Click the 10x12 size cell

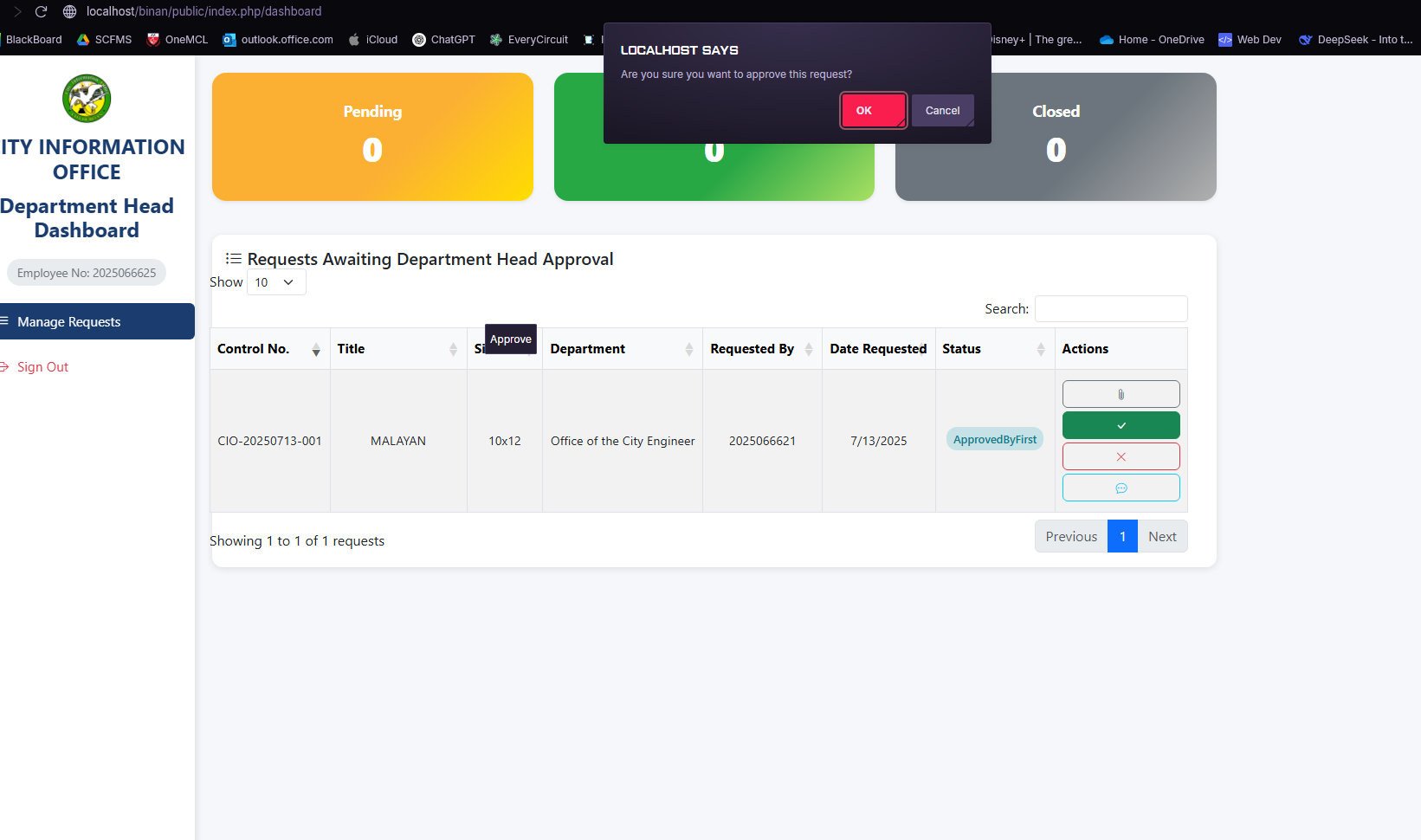[x=505, y=441]
